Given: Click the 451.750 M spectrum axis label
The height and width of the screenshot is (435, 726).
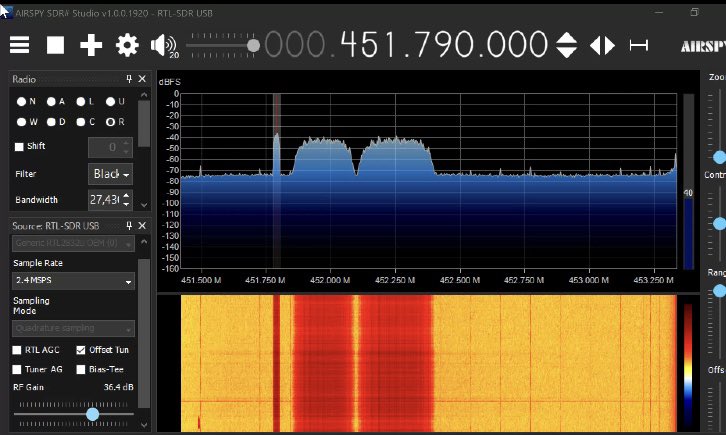Looking at the screenshot, I should (265, 280).
